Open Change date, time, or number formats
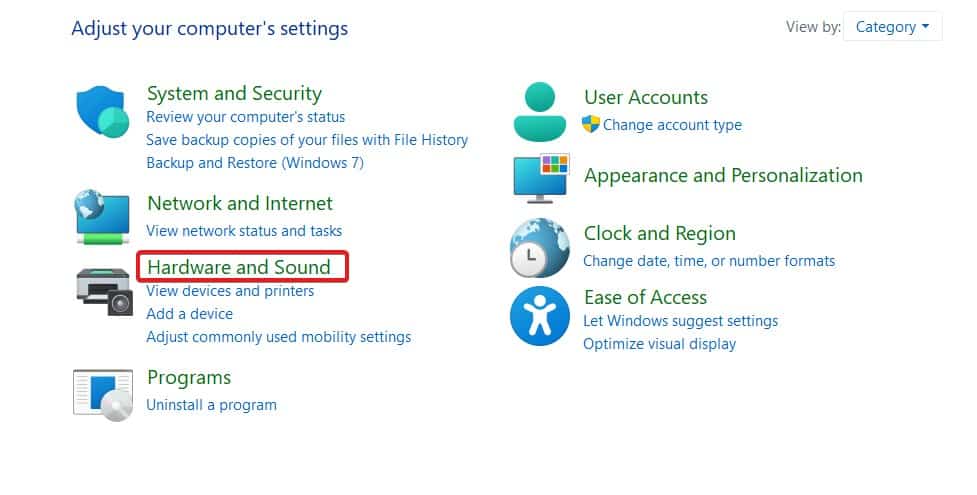The image size is (977, 495). point(709,261)
